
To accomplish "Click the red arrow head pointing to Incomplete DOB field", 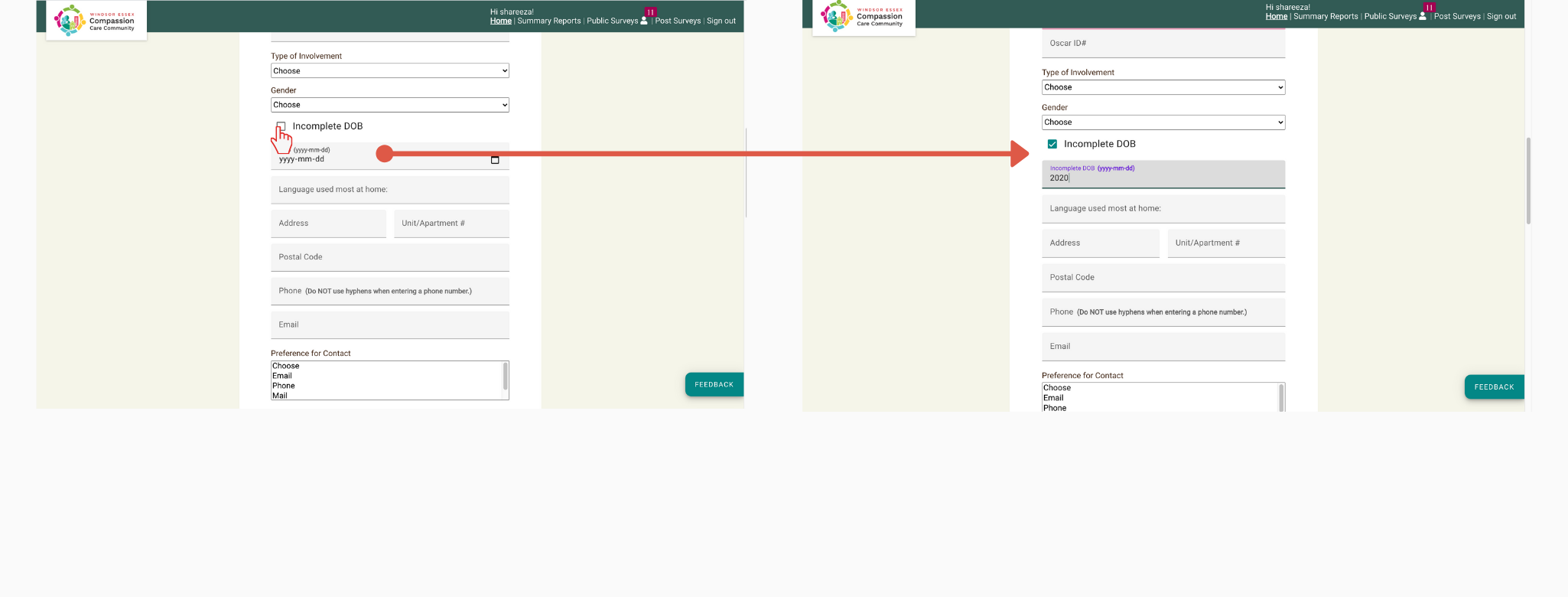I will (1020, 154).
